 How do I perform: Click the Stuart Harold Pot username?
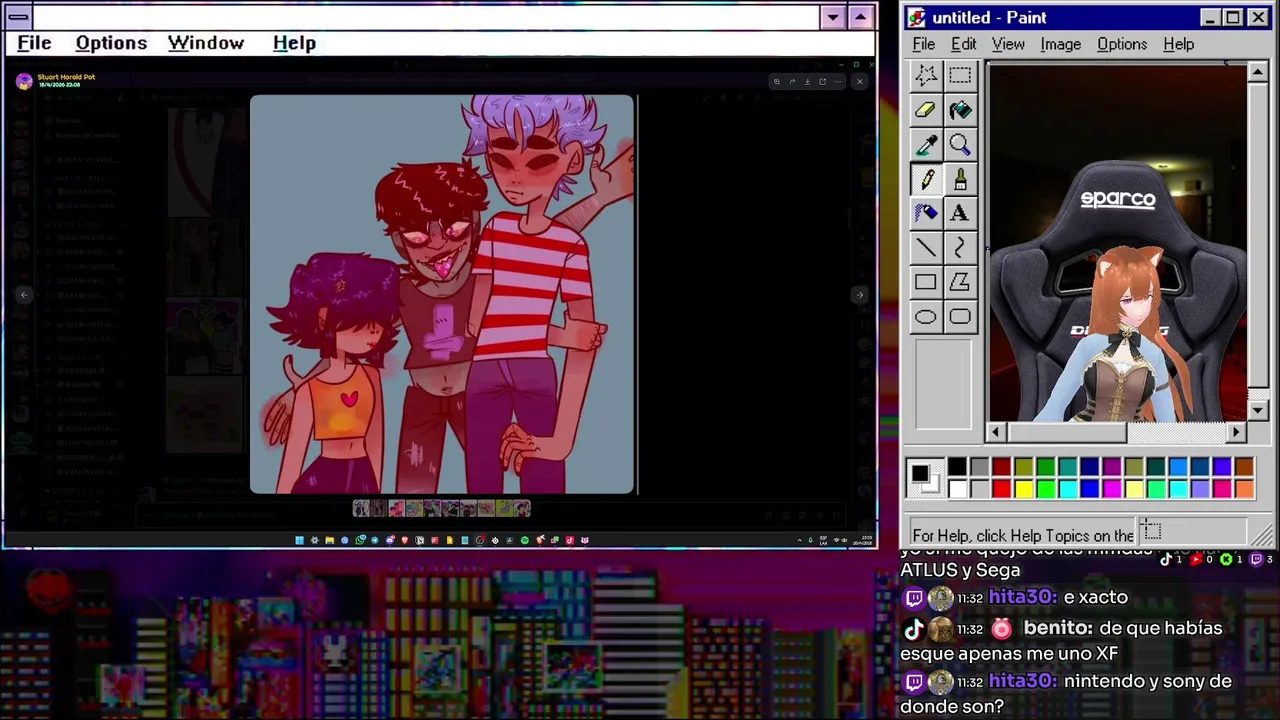[x=67, y=77]
